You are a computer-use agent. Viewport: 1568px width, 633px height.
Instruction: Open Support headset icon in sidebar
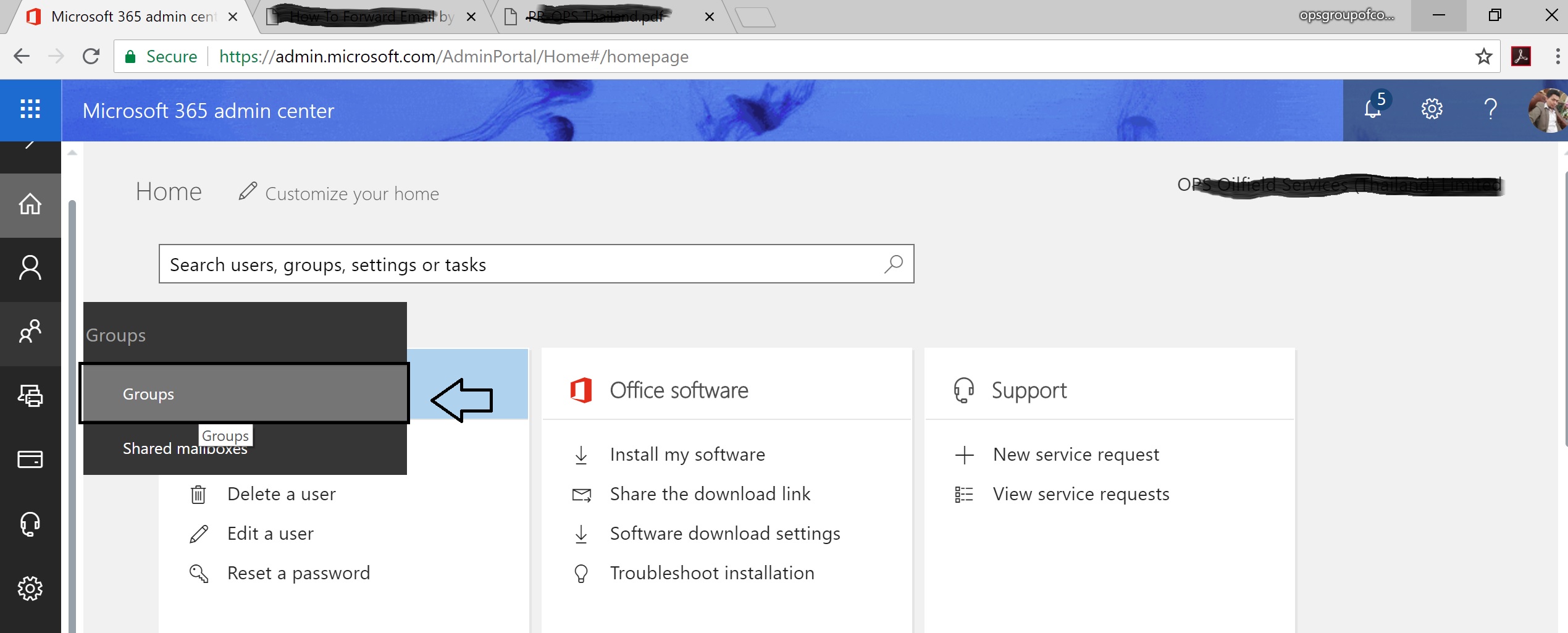[x=30, y=524]
